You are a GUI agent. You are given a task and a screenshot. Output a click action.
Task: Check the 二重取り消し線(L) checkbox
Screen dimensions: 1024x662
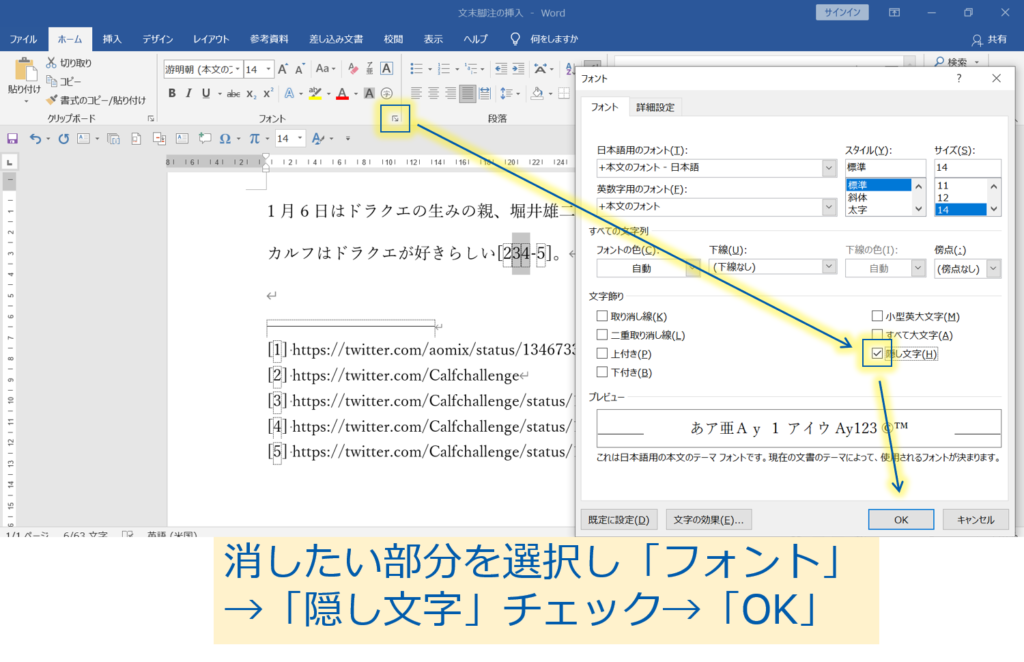tap(602, 335)
